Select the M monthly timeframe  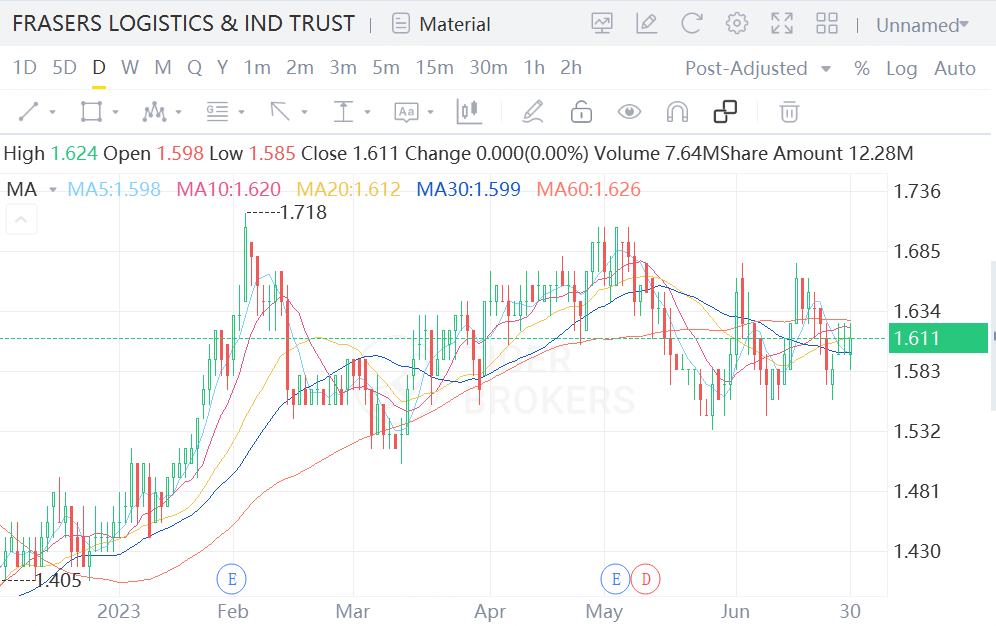163,67
